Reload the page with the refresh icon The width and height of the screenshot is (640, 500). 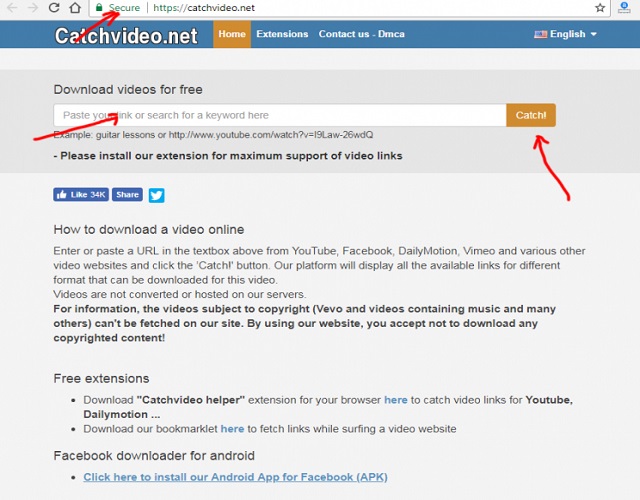[x=52, y=8]
